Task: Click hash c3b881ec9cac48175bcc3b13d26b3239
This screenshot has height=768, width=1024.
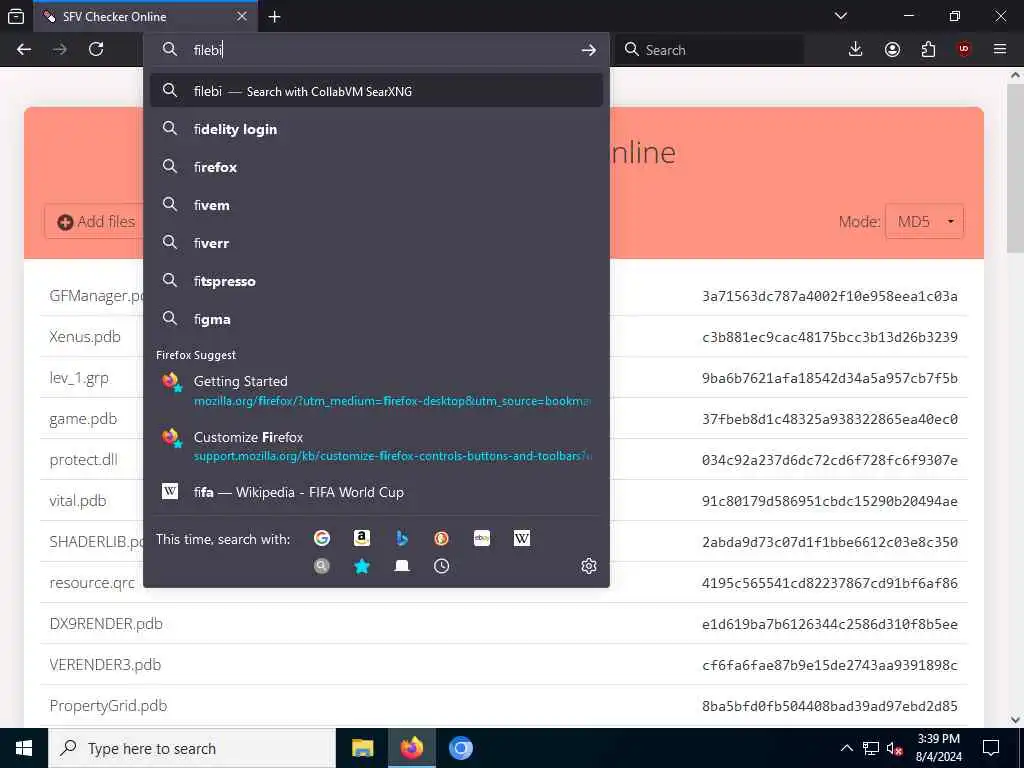Action: click(829, 337)
